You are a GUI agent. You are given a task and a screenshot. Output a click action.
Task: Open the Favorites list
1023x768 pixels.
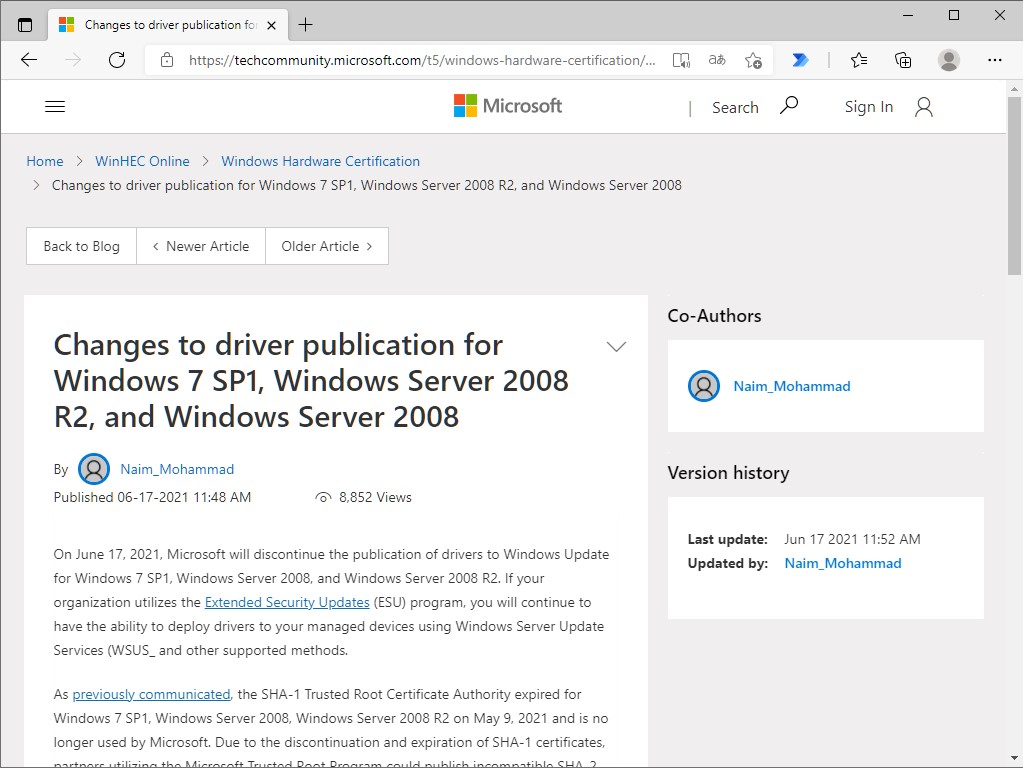858,60
